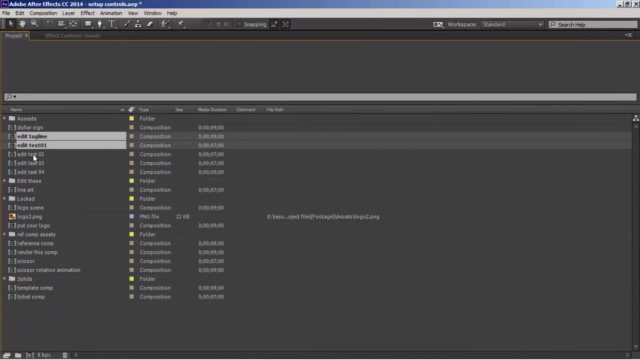
Task: Click the project panel search field
Action: [x=320, y=97]
